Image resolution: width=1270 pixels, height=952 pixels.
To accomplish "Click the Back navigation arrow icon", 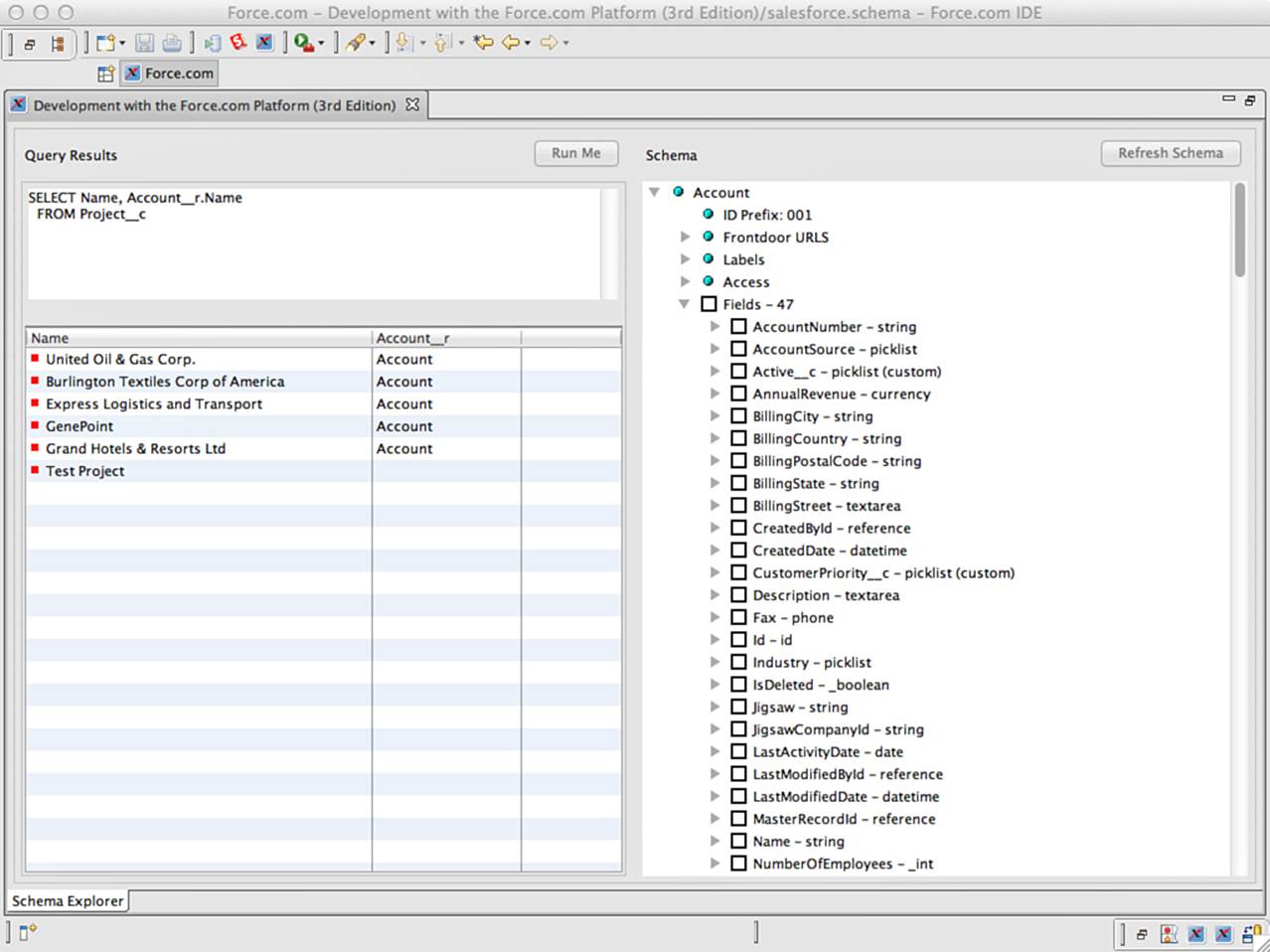I will pyautogui.click(x=511, y=42).
